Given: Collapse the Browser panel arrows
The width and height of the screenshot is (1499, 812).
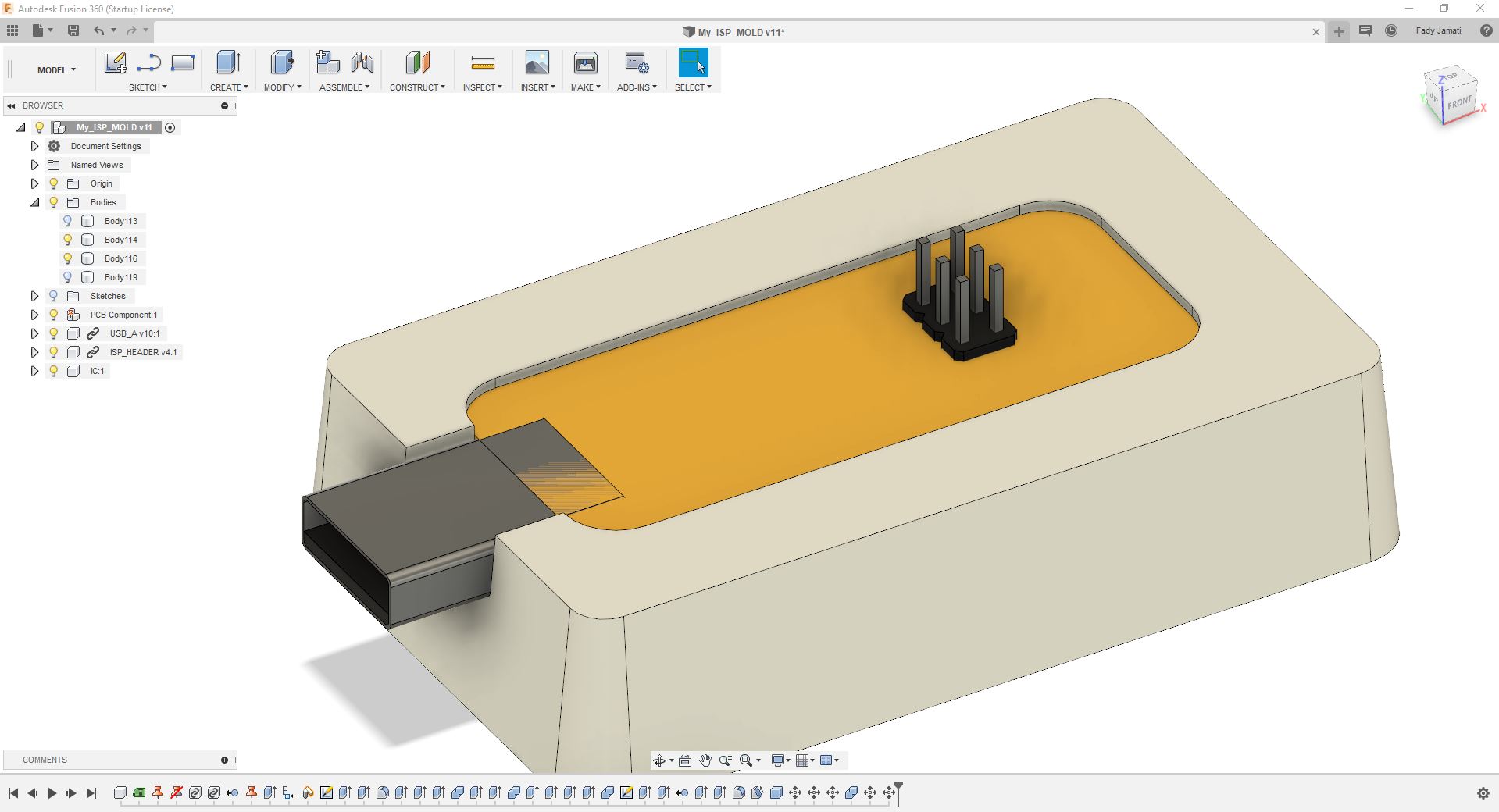Looking at the screenshot, I should 12,105.
